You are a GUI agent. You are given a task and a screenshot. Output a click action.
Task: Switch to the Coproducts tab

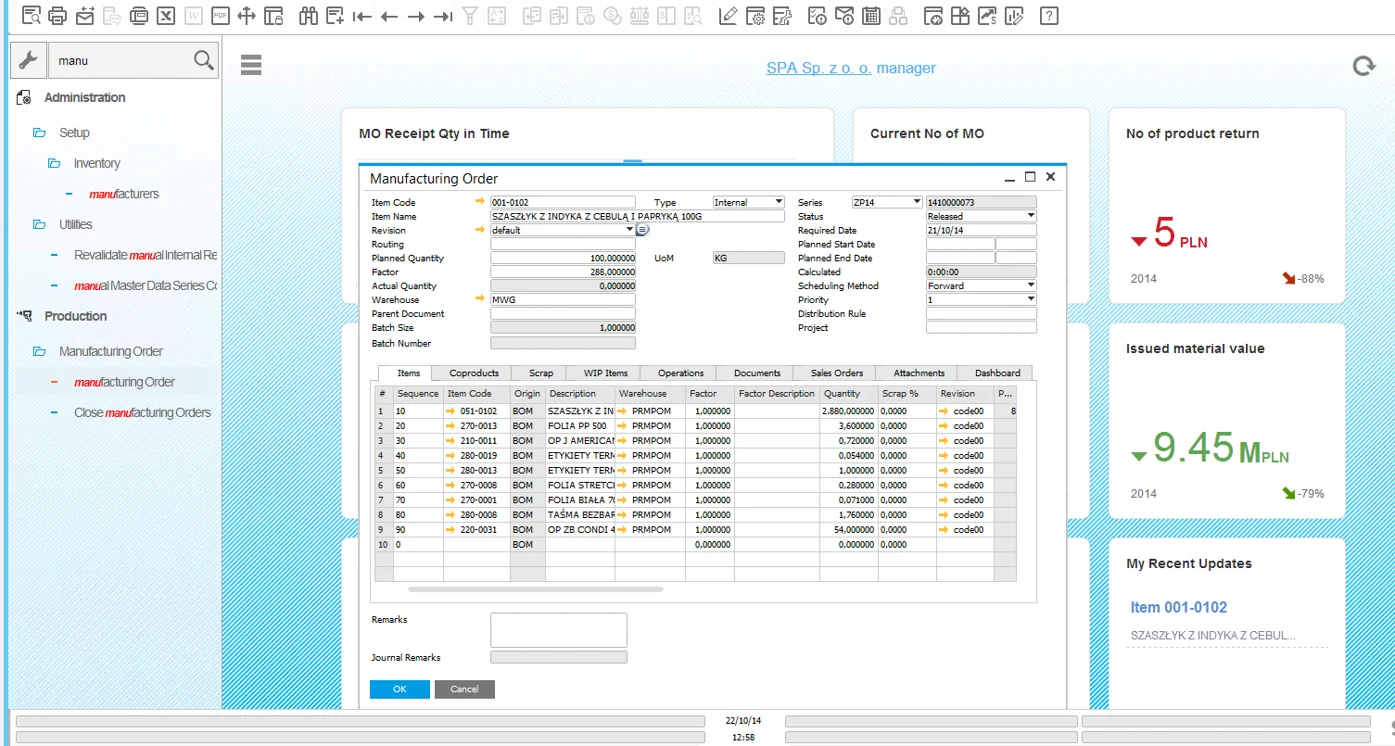[474, 373]
